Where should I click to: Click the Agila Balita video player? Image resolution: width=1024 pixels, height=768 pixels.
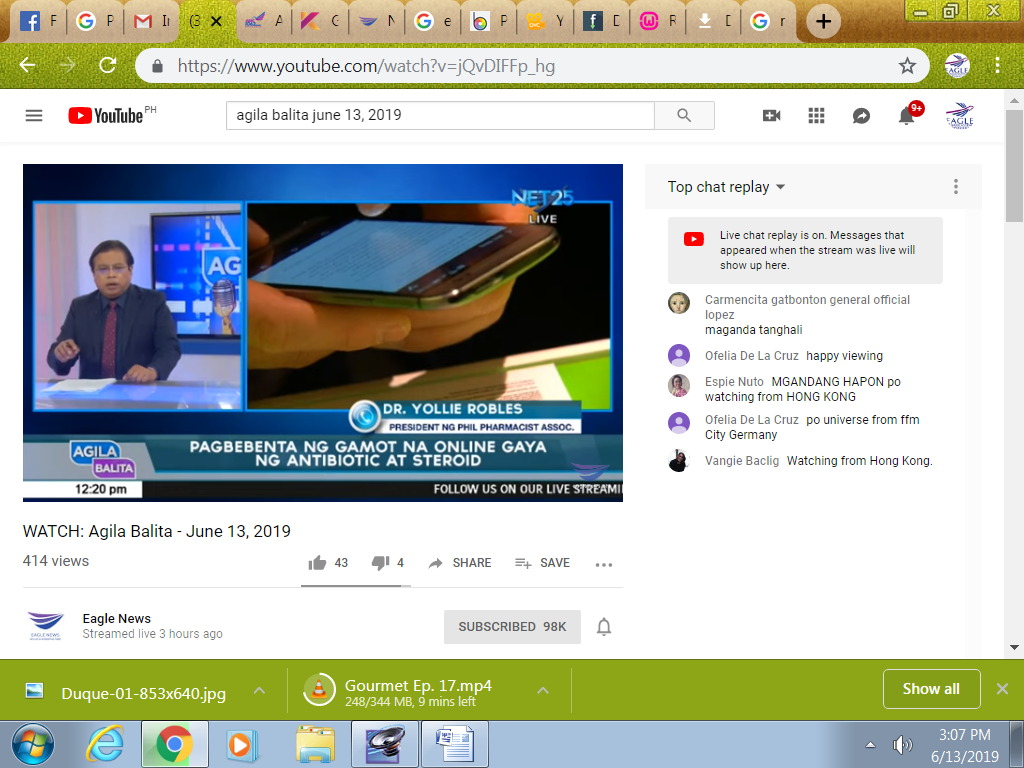pyautogui.click(x=323, y=332)
